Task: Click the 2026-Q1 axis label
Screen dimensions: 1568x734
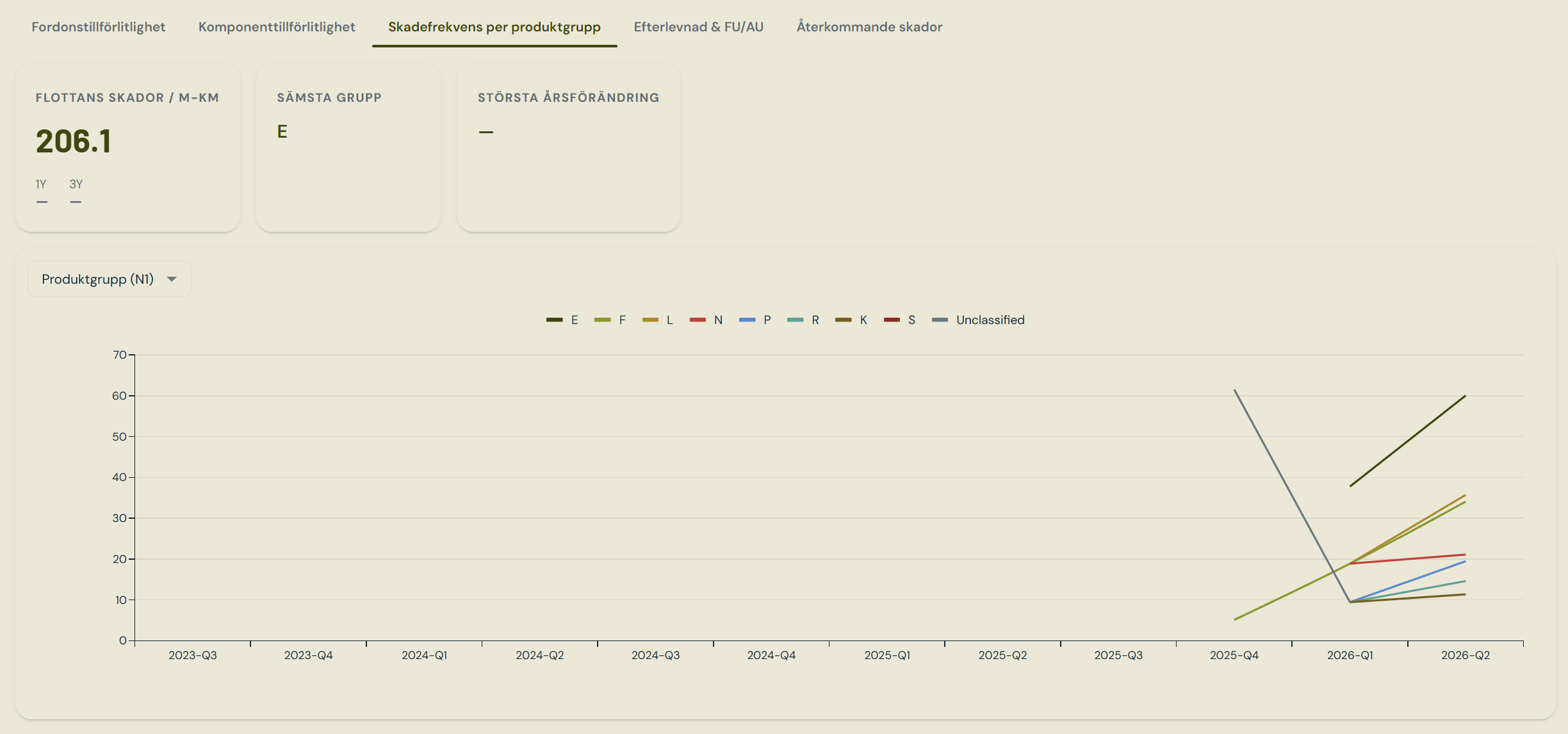Action: (x=1350, y=655)
